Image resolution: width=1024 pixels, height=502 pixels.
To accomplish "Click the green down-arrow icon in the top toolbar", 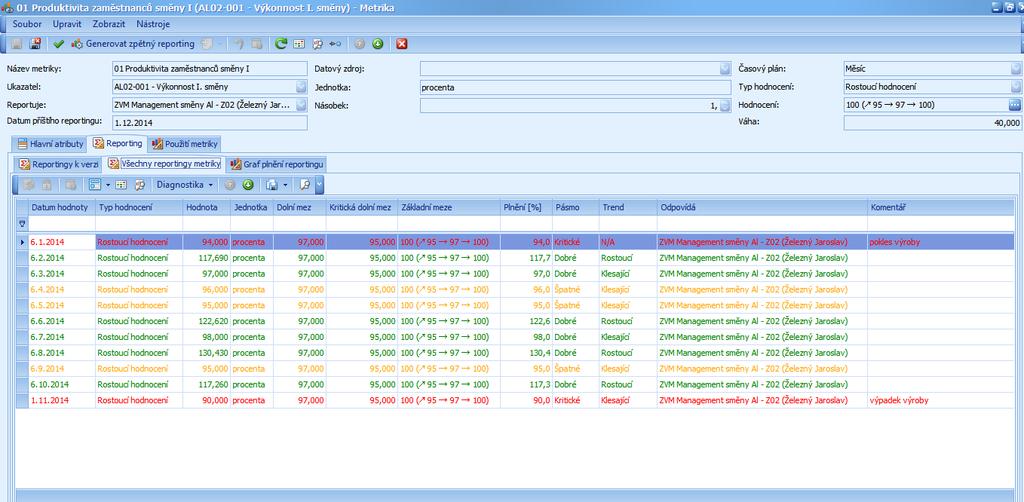I will (377, 44).
